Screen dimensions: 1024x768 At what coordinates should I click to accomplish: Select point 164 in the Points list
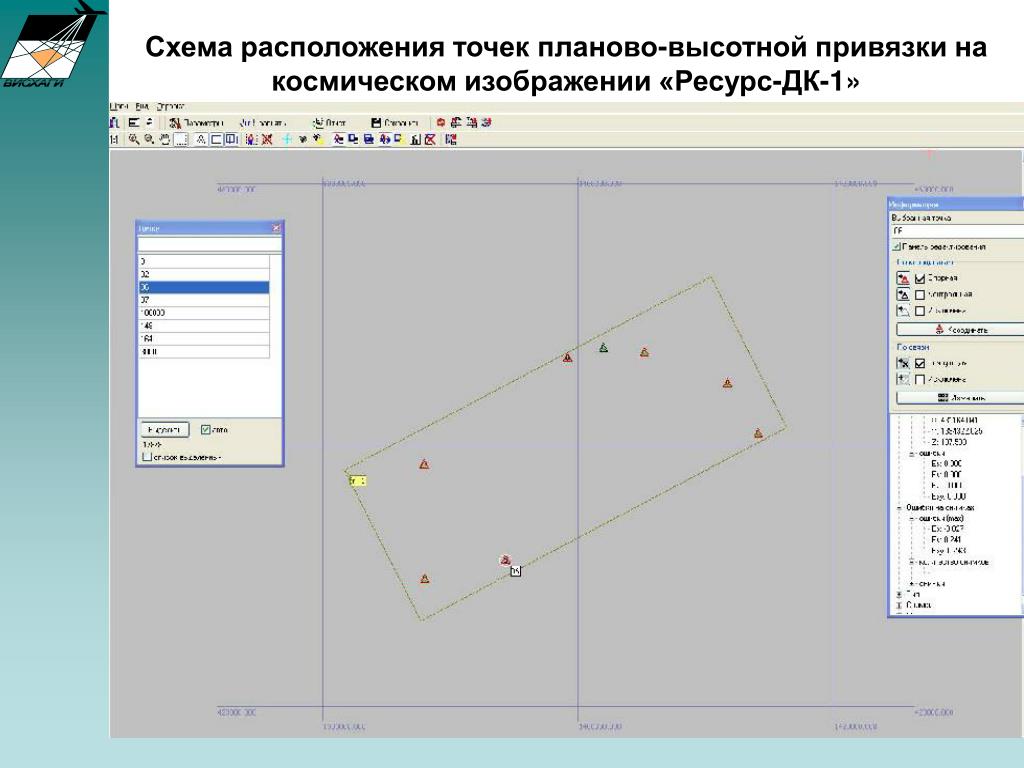[x=204, y=338]
